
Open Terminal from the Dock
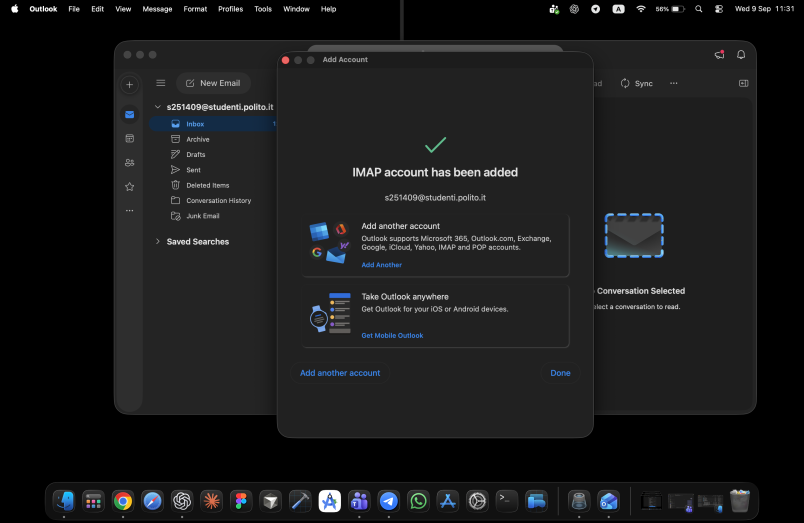point(507,501)
